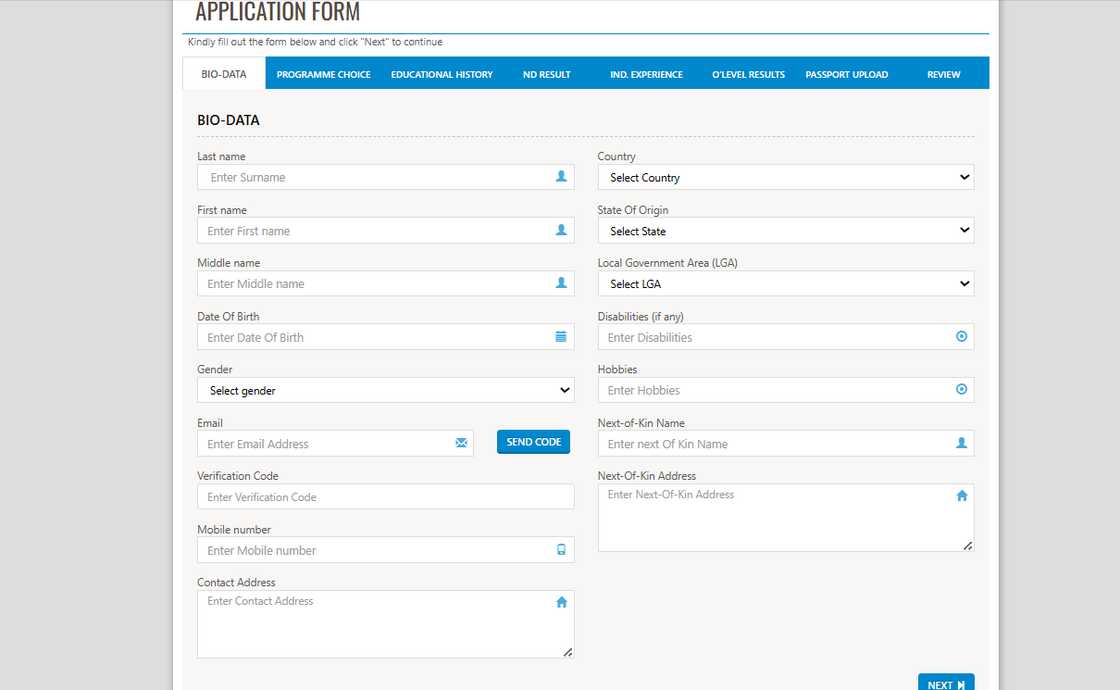Open the Select Country dropdown

785,178
